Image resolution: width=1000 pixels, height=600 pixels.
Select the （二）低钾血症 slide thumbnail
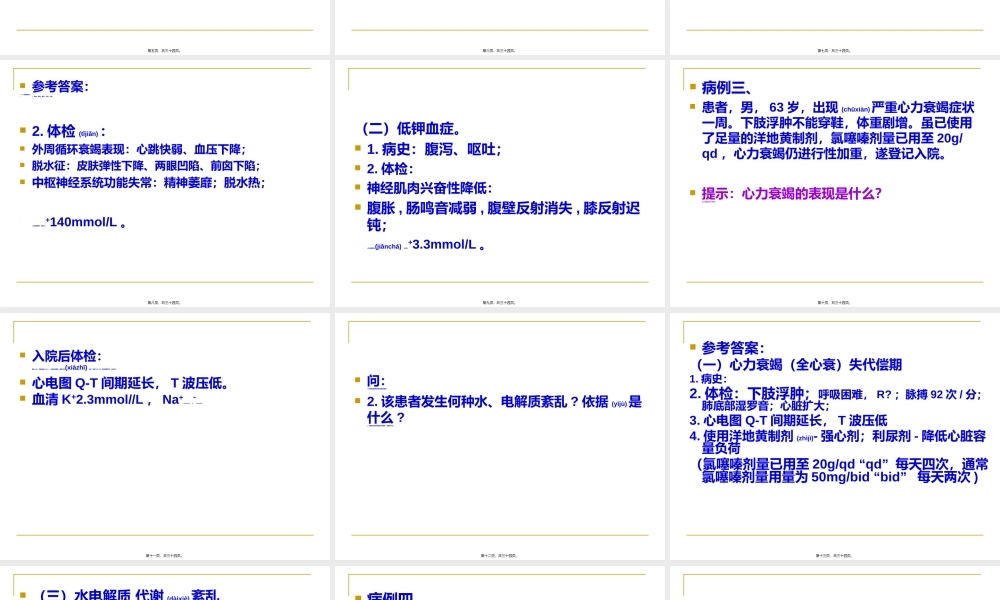(x=500, y=180)
